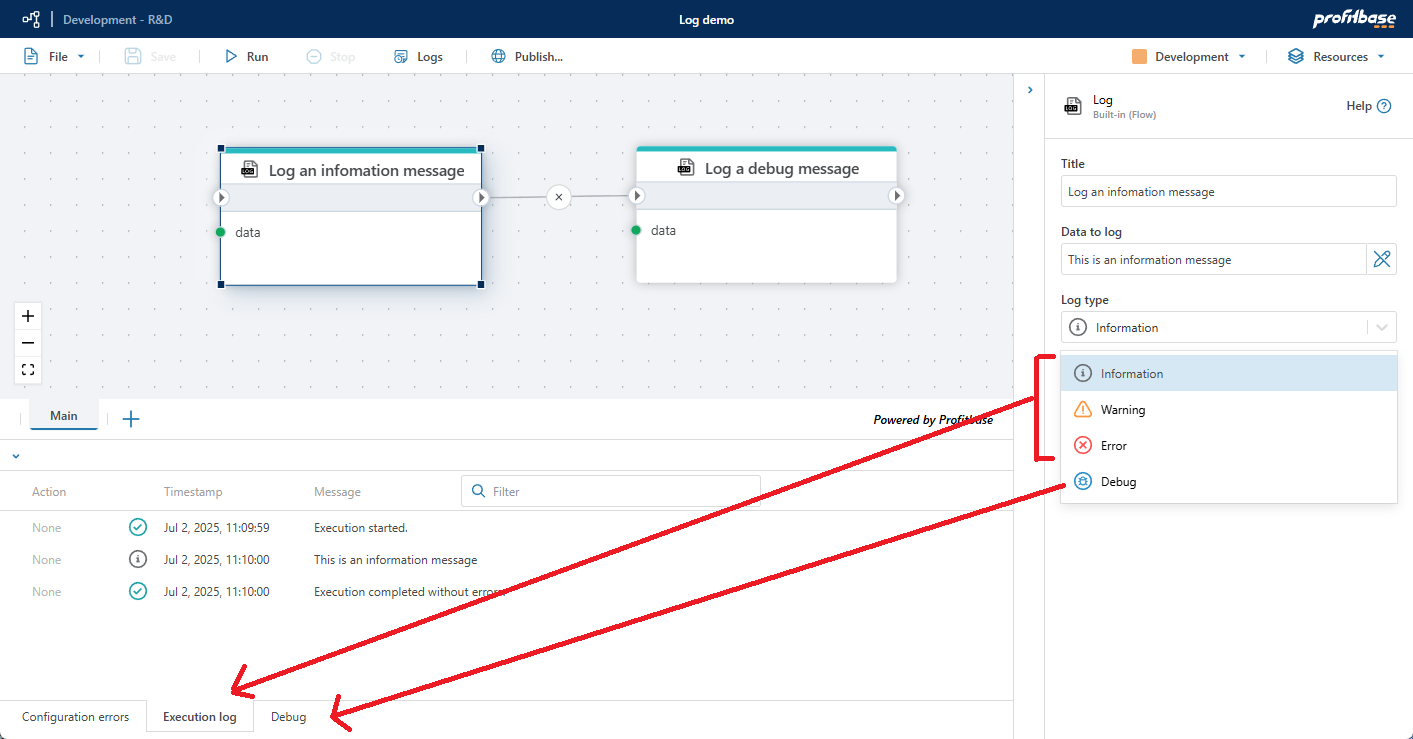Collapse the log panel with the chevron
Viewport: 1413px width, 739px height.
coord(16,456)
